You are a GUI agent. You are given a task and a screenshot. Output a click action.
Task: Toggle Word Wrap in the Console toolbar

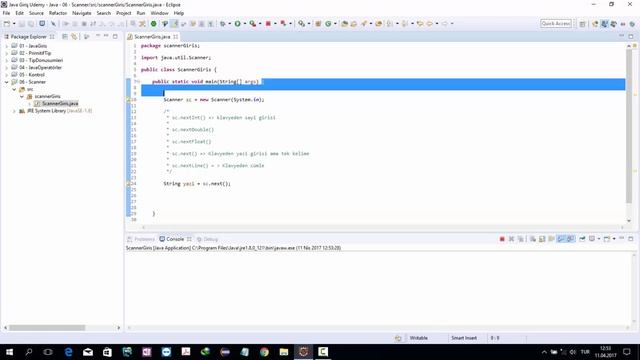tap(551, 239)
